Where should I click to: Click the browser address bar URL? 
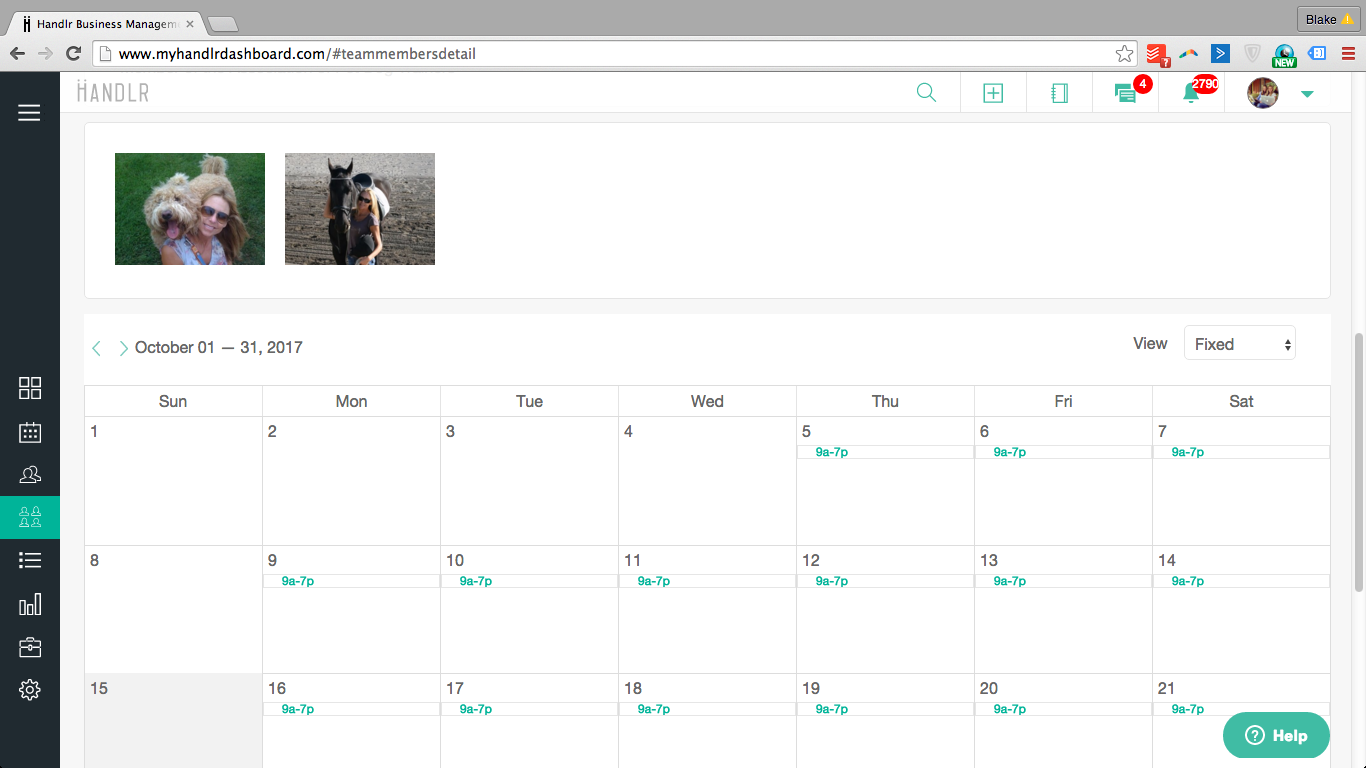(600, 54)
